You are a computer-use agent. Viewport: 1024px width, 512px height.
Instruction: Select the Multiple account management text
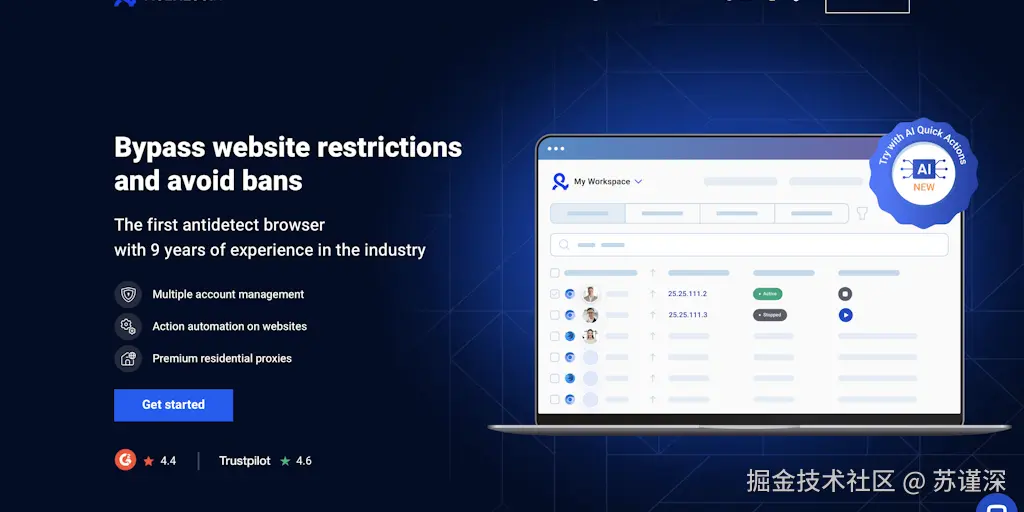228,295
